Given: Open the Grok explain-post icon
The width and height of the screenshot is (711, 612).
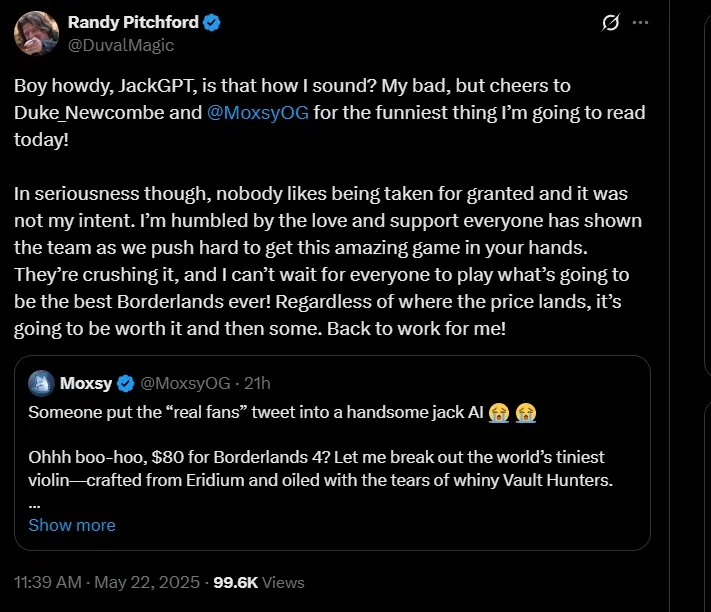Looking at the screenshot, I should click(x=609, y=22).
